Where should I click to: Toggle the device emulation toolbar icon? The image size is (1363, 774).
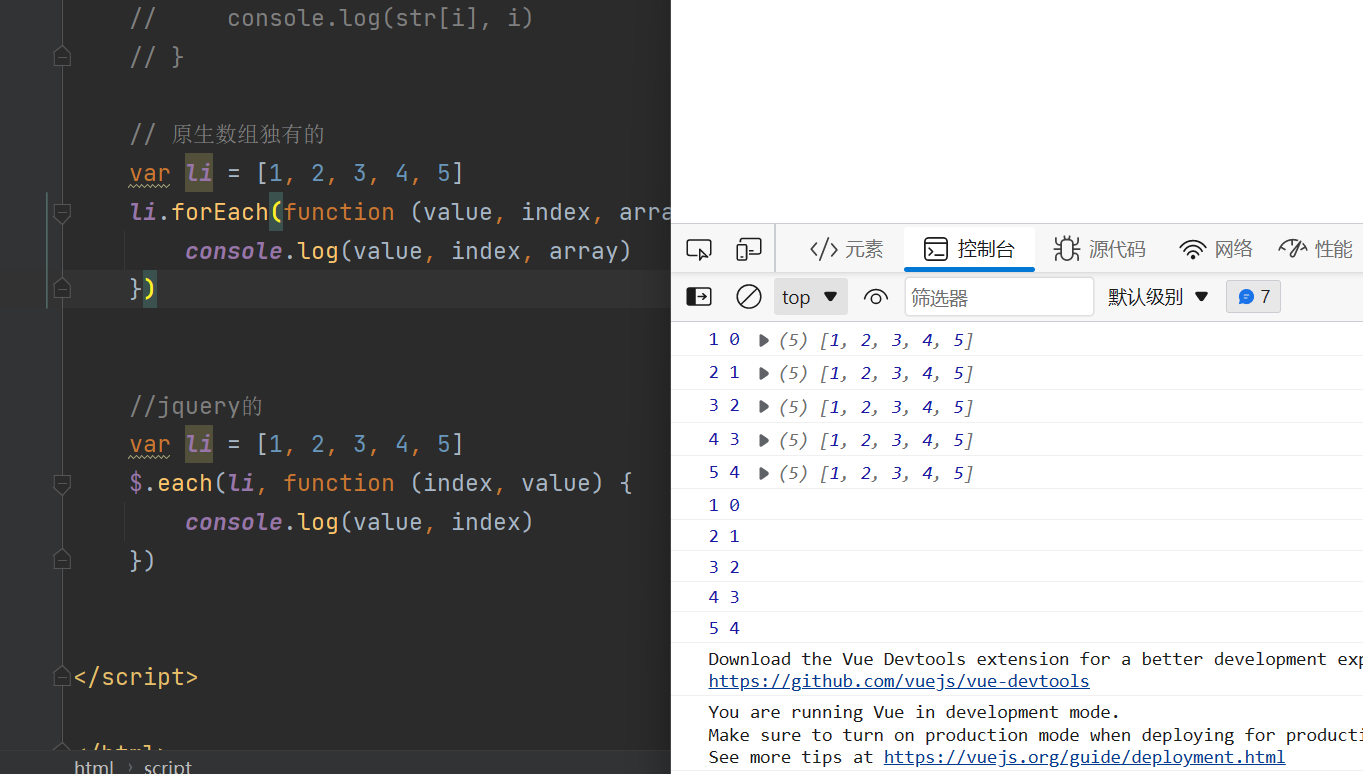tap(748, 249)
